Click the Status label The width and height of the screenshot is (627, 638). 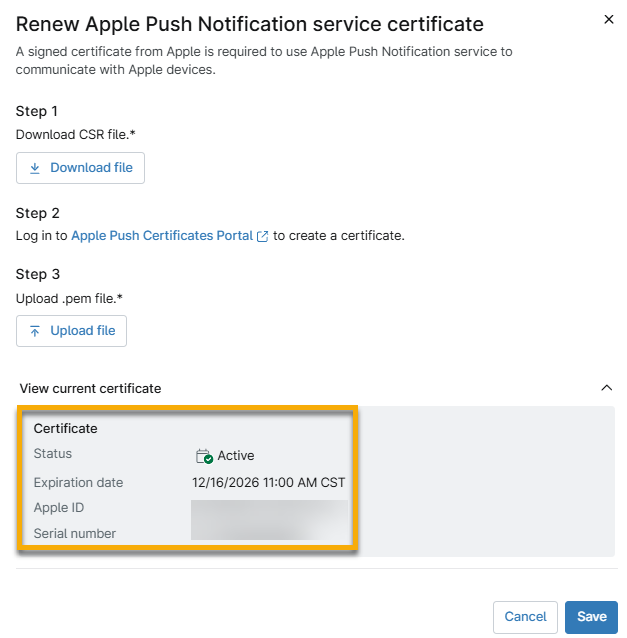coord(52,454)
